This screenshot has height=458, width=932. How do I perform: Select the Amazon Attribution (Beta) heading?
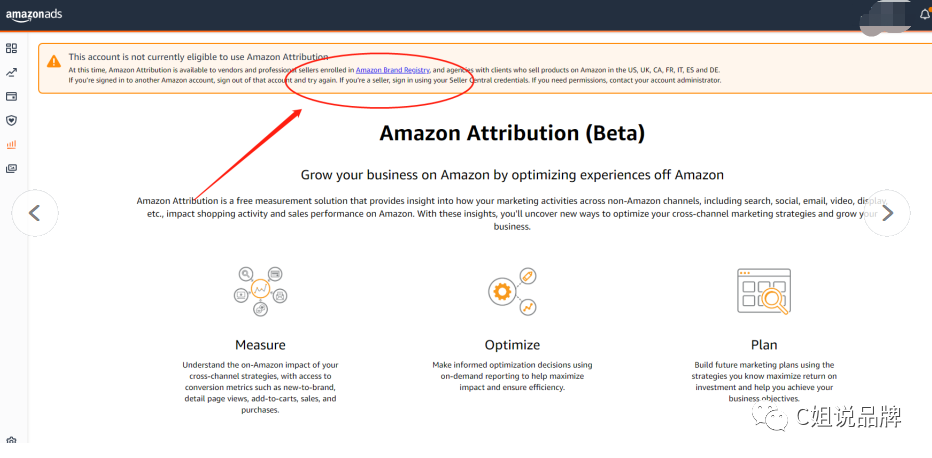[512, 132]
